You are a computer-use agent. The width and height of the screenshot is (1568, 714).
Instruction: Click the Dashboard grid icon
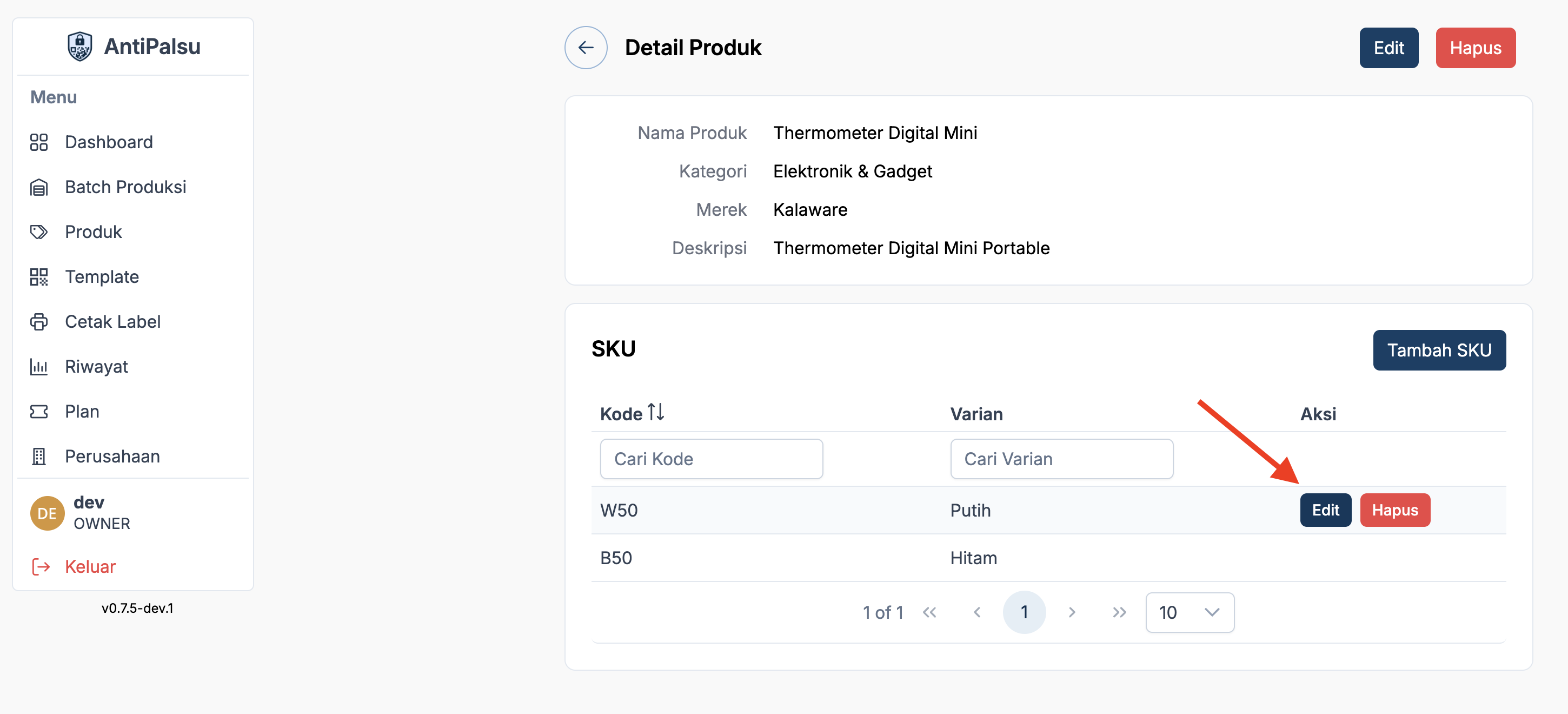tap(39, 142)
